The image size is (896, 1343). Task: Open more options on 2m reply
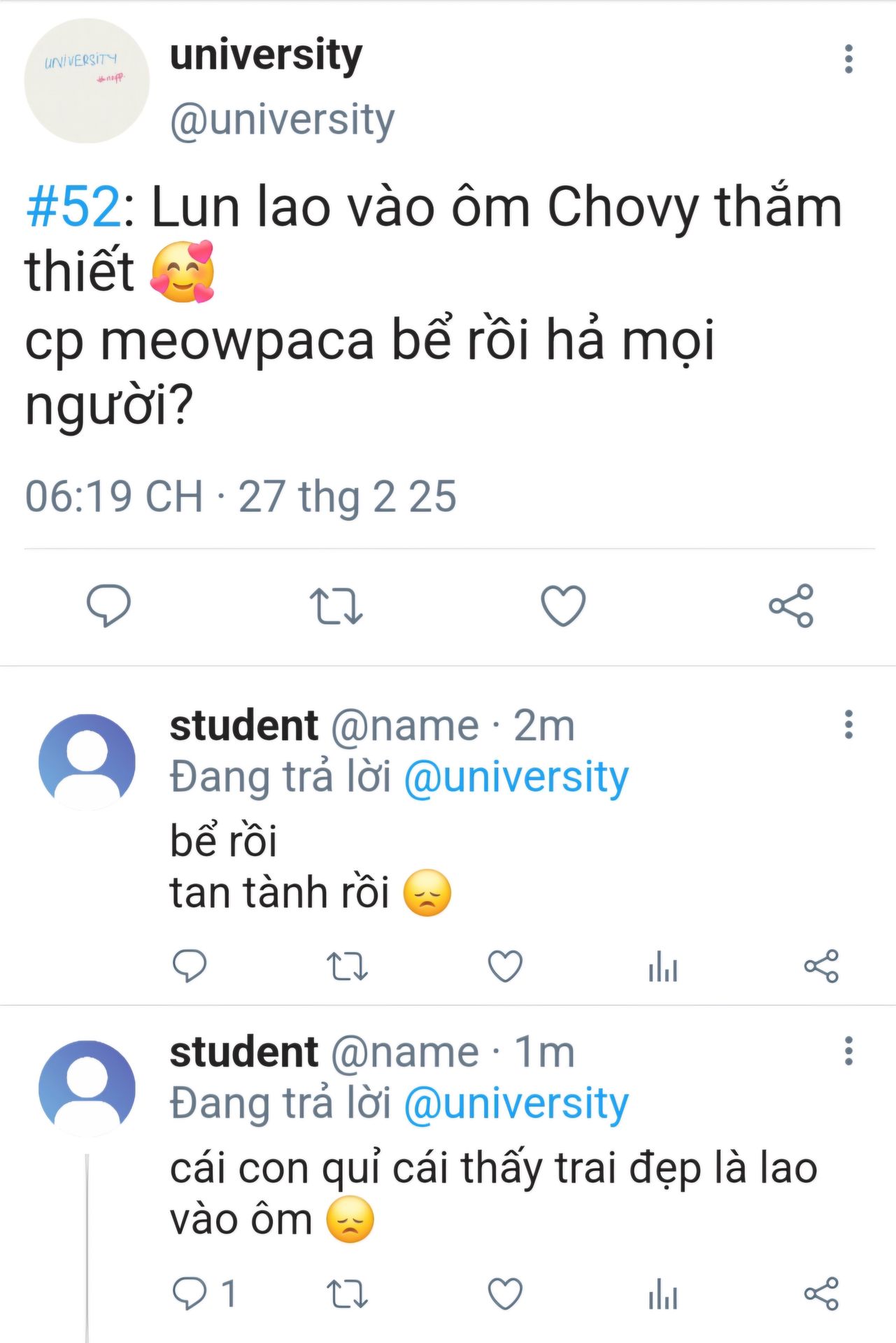[848, 725]
